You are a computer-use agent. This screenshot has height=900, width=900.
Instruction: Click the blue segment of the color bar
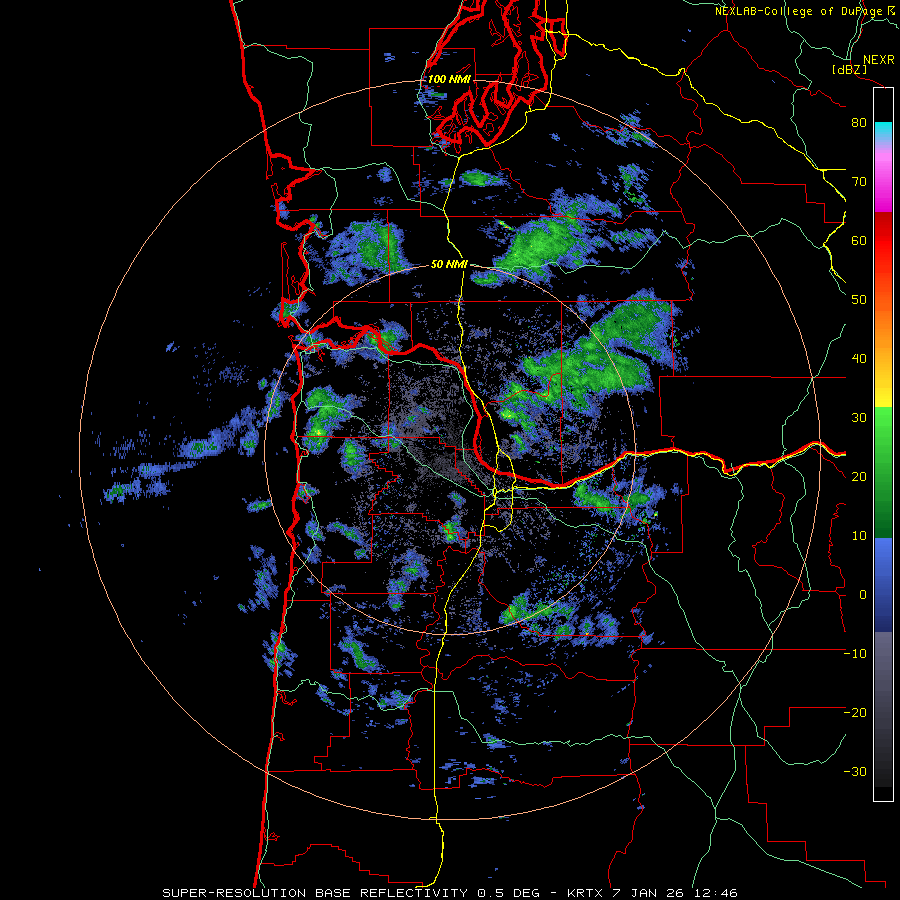883,585
